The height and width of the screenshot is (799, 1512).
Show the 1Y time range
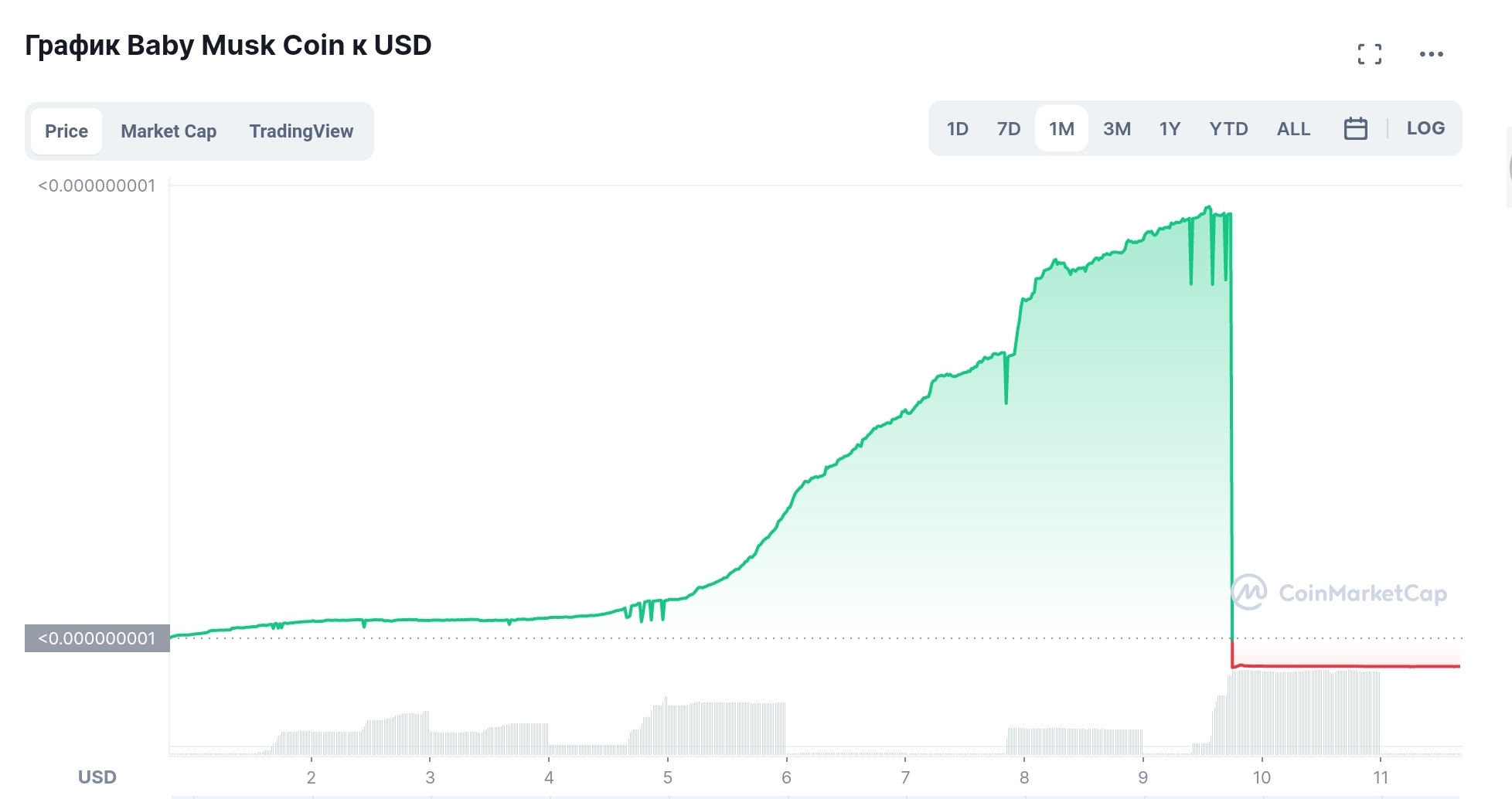pyautogui.click(x=1170, y=128)
